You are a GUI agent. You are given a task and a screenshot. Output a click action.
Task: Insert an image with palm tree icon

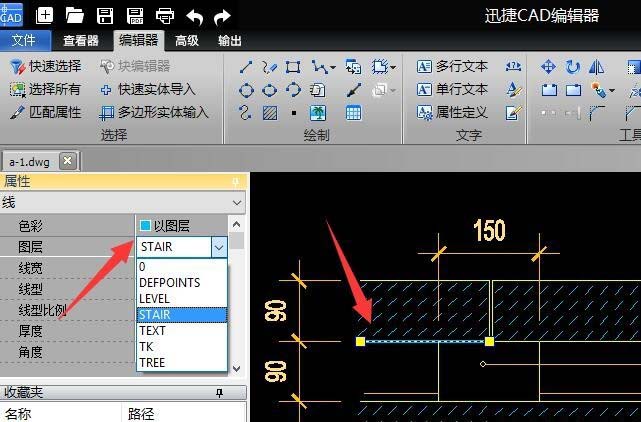tap(318, 113)
